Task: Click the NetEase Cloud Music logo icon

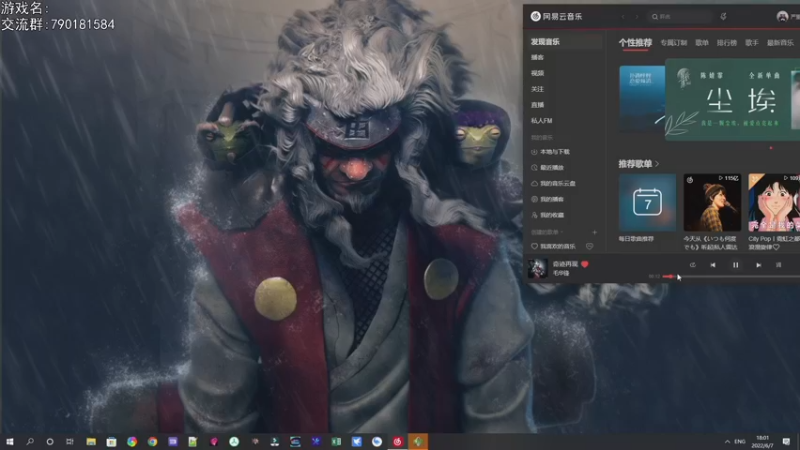Action: [x=535, y=16]
